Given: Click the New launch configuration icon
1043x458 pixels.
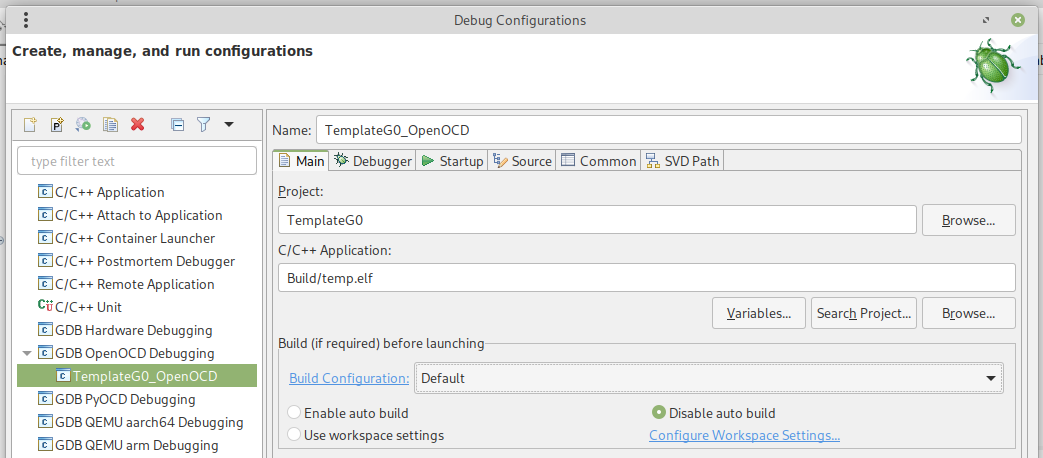Looking at the screenshot, I should coord(30,125).
